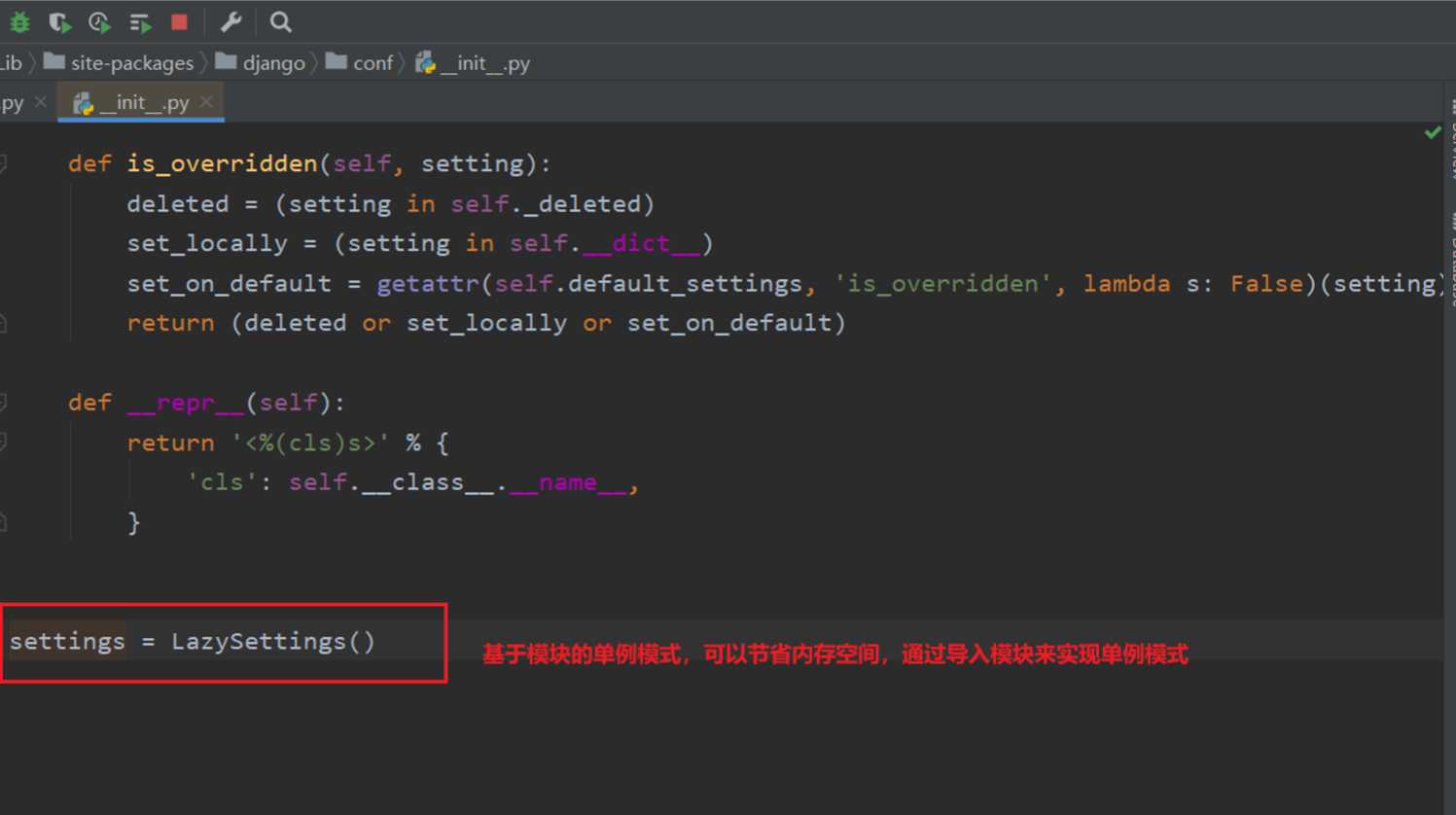The width and height of the screenshot is (1456, 815).
Task: Open Search Everywhere magnifier icon
Action: coord(280,21)
